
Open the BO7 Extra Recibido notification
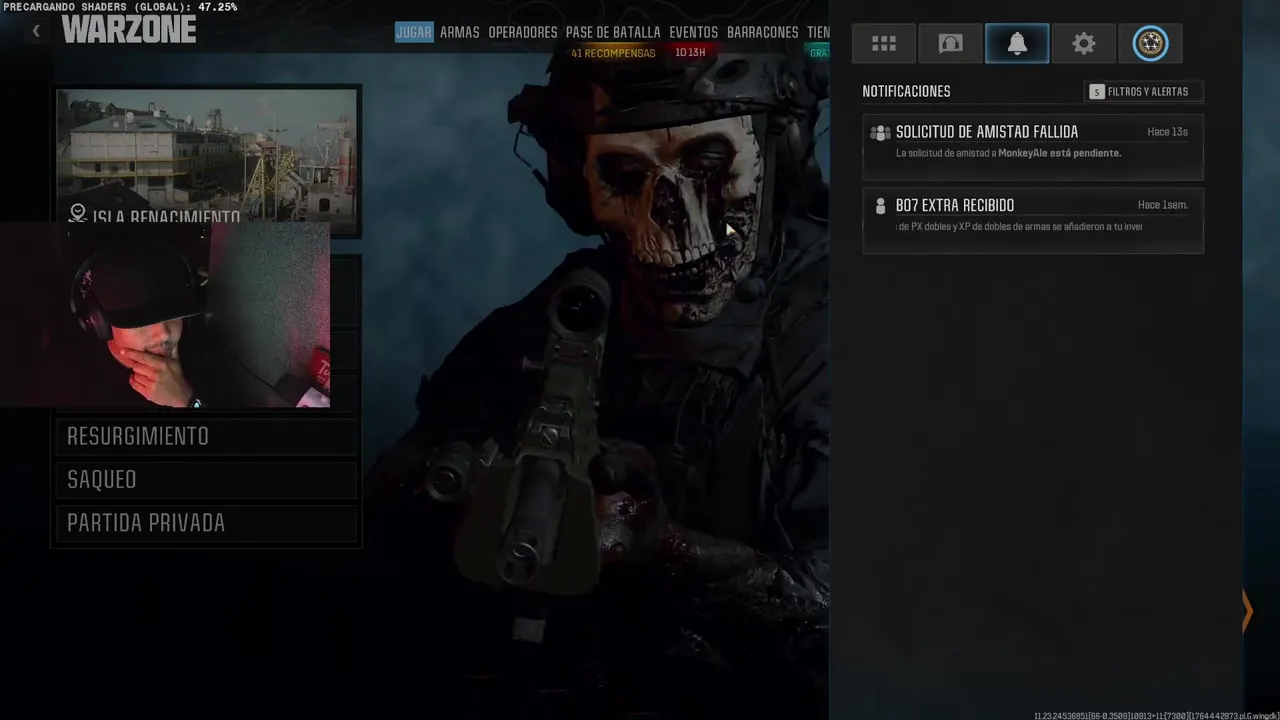(1033, 220)
